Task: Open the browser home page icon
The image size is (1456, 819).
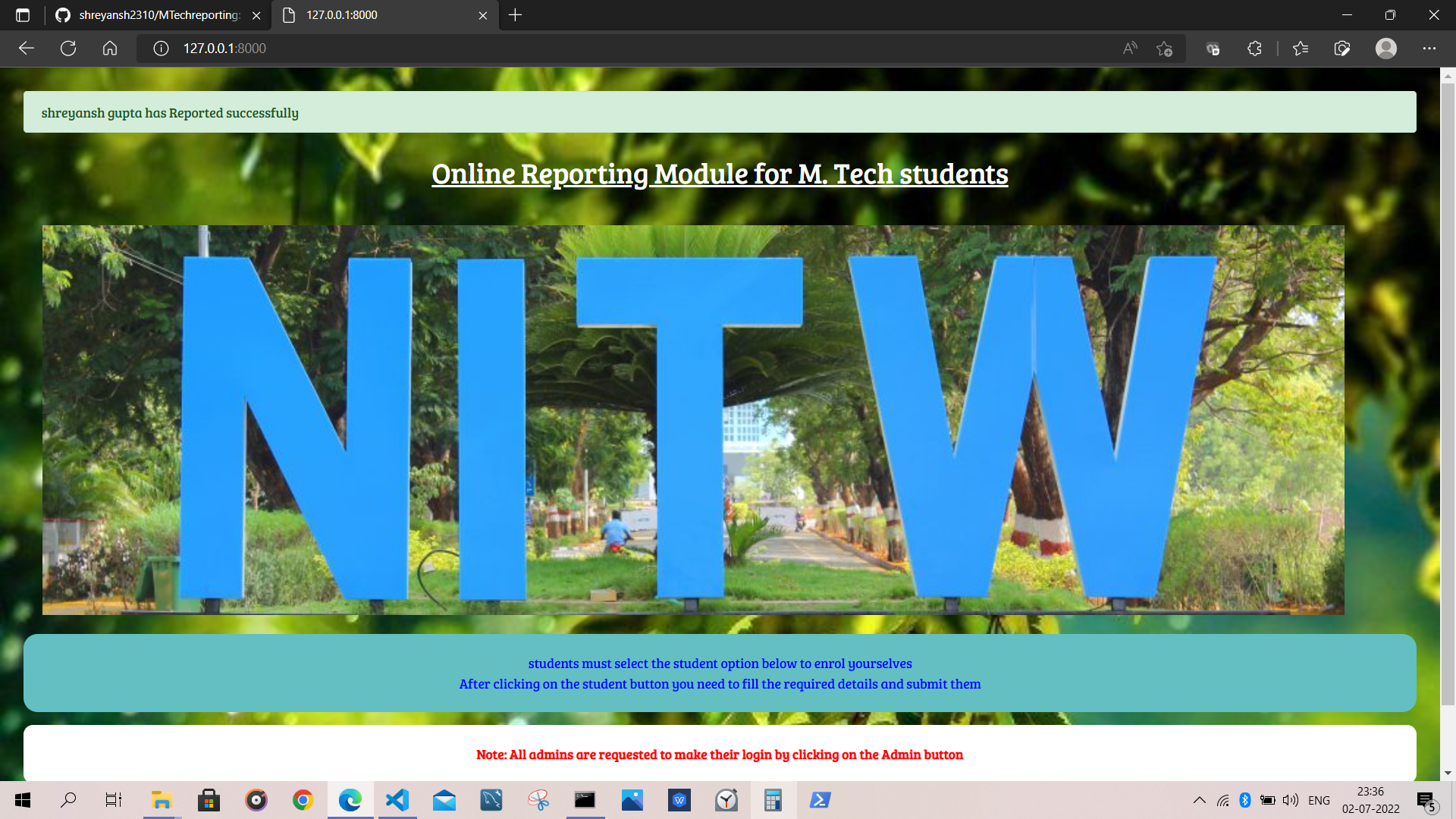Action: (x=110, y=49)
